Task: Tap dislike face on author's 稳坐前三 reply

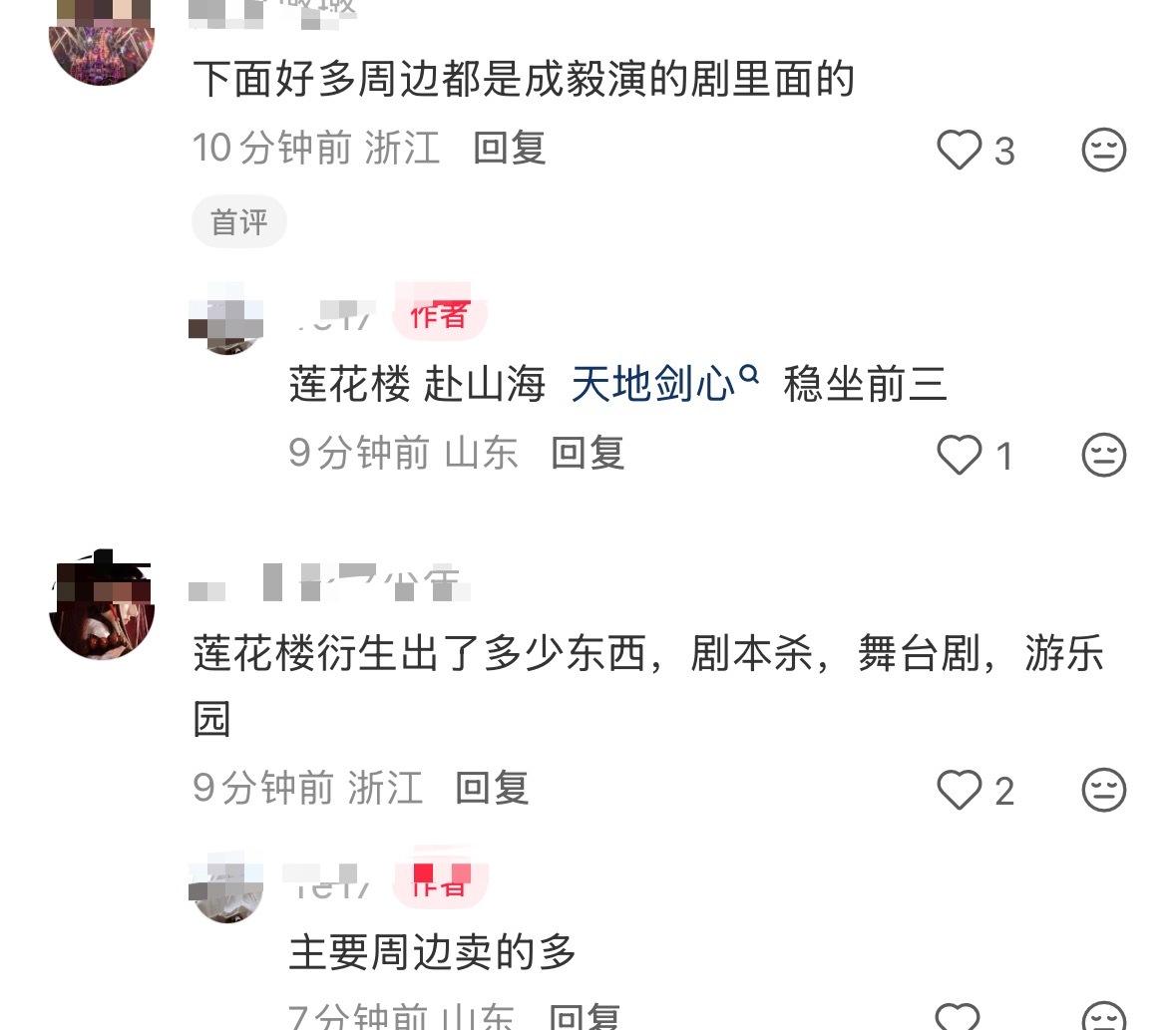Action: coord(1104,455)
